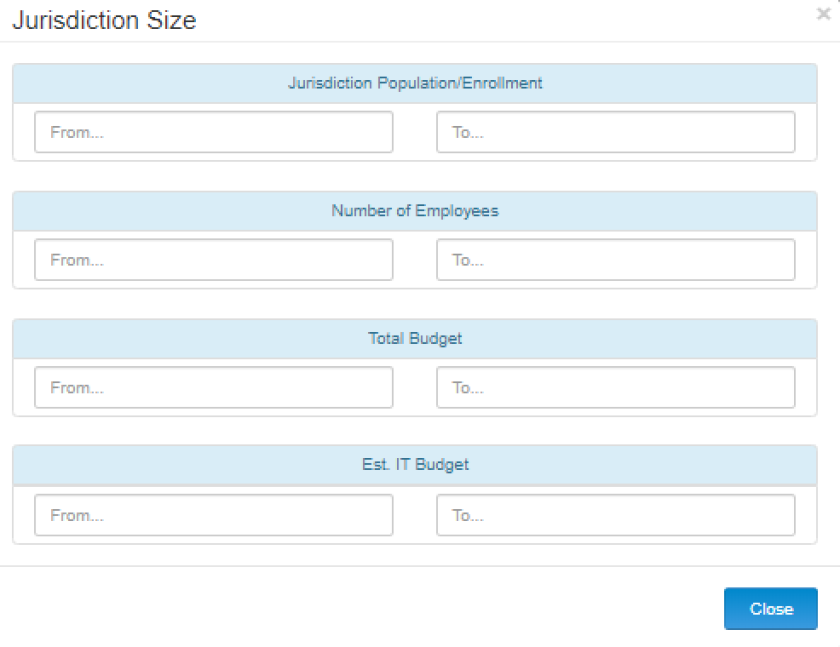
Task: Activate the Est. IT Budget From field
Action: [214, 515]
